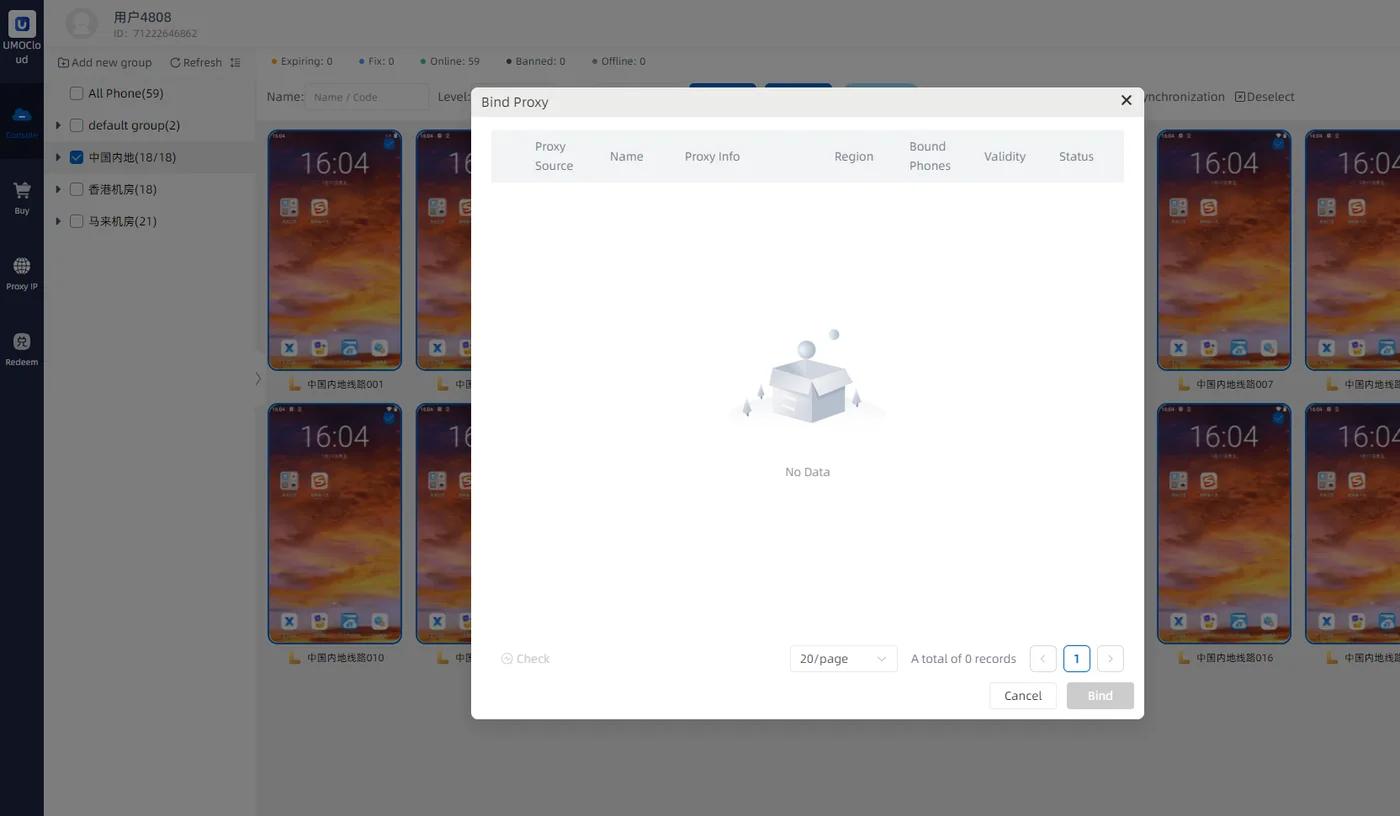Viewport: 1400px width, 816px height.
Task: Expand the 中国内地 group tree arrow
Action: 58,157
